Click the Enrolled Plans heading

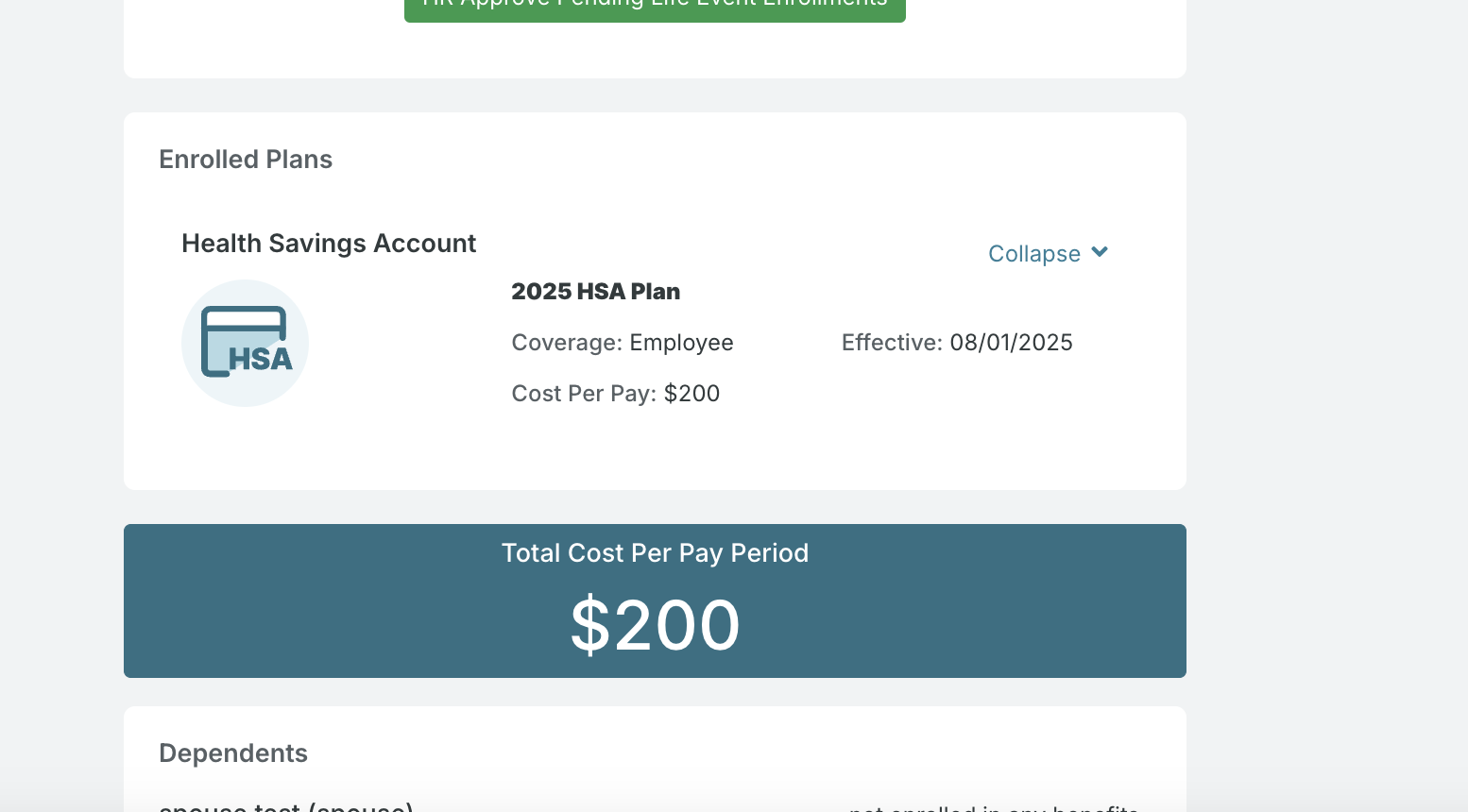coord(246,159)
